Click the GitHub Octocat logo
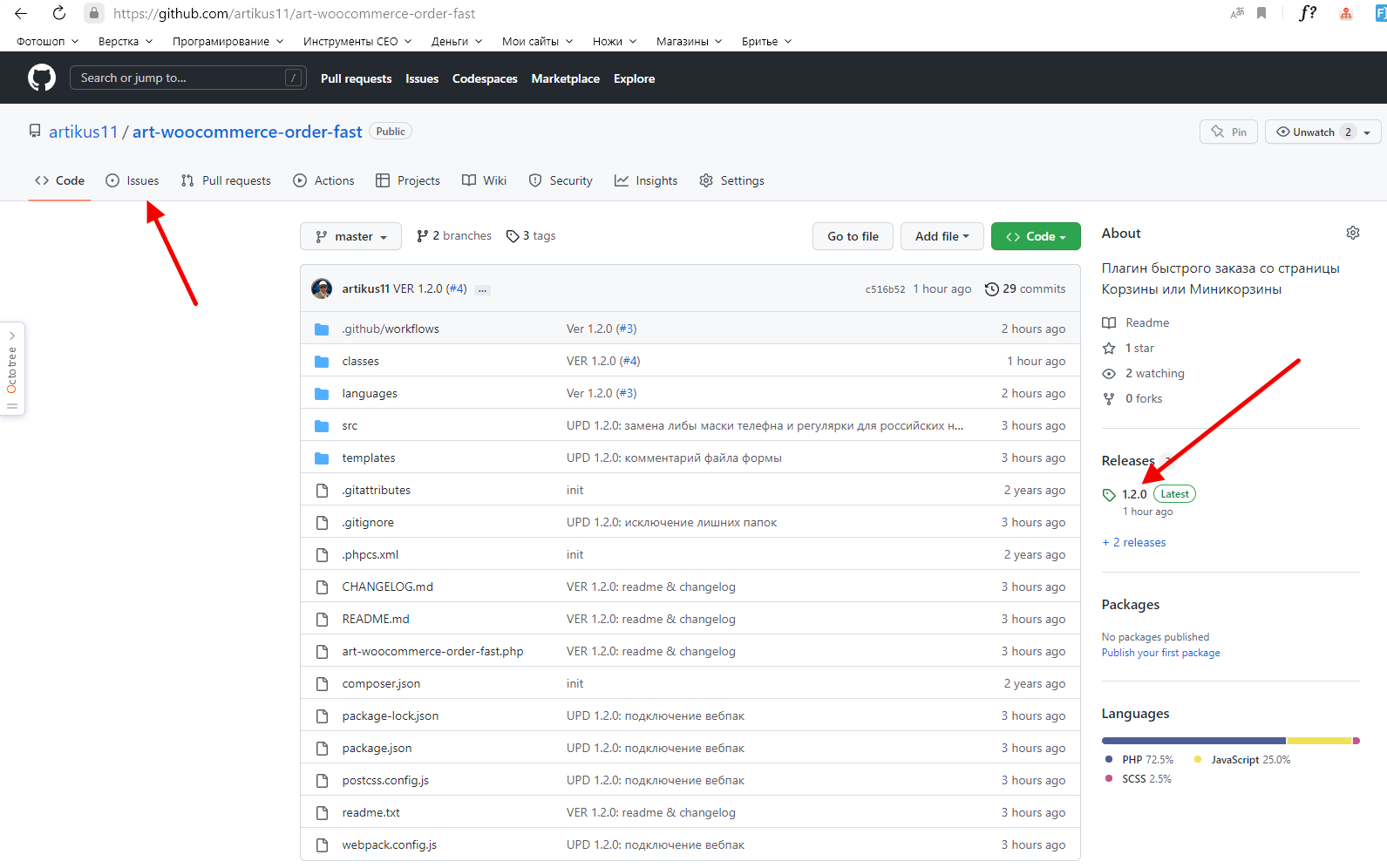The height and width of the screenshot is (868, 1387). [x=42, y=78]
